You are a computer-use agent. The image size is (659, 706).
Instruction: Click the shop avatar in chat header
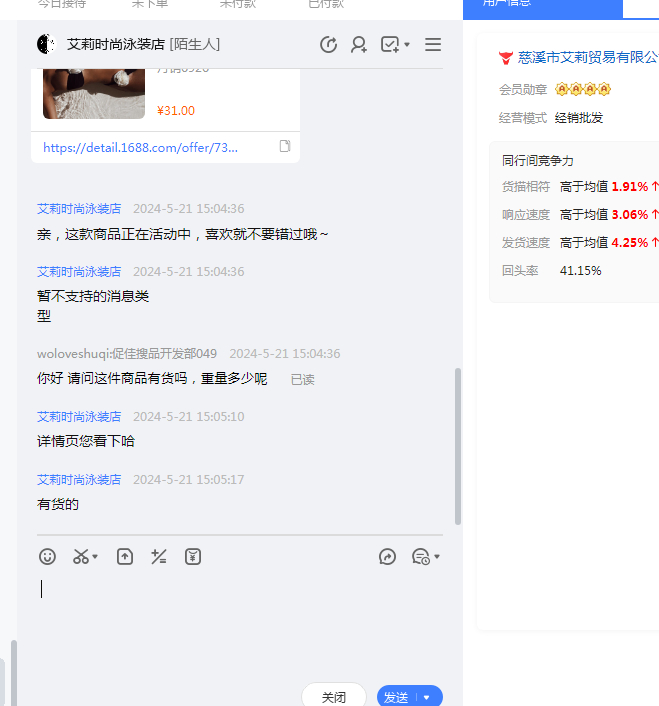tap(46, 44)
